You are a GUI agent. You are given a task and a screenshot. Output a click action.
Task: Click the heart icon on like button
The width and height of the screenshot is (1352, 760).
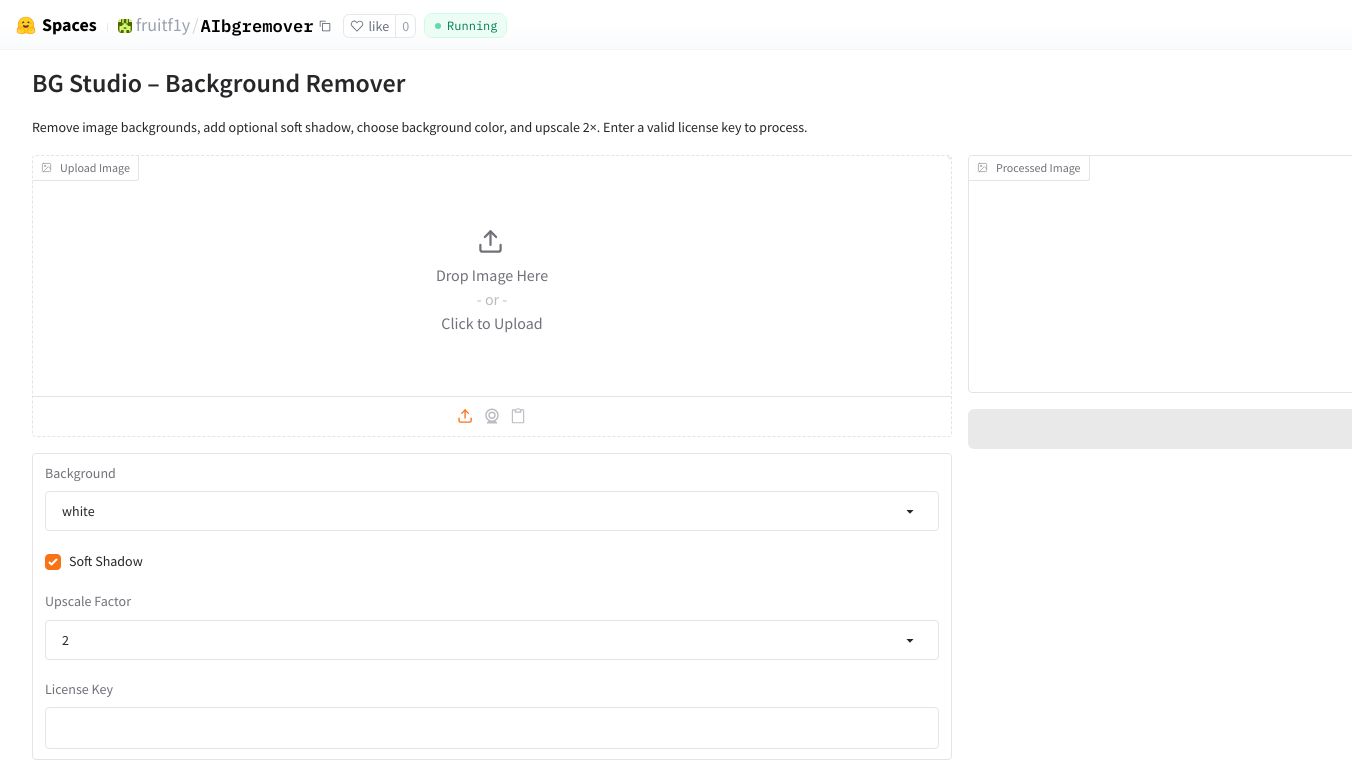[x=357, y=26]
